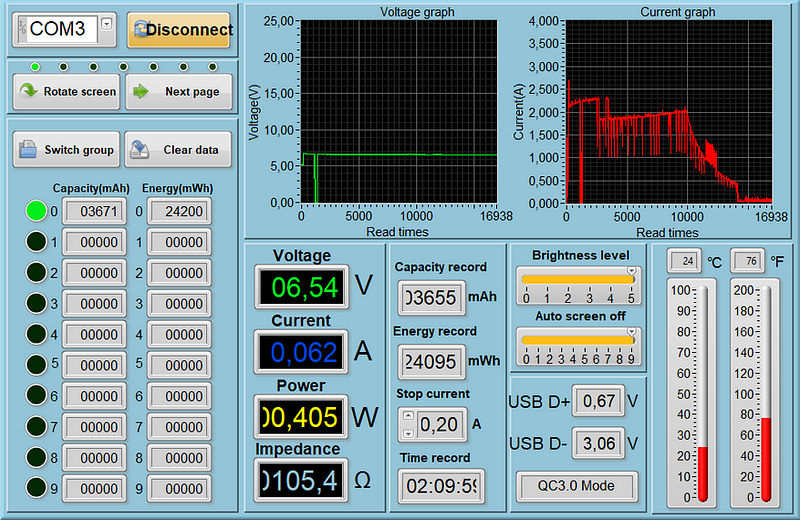Open the COM3 port dropdown

[x=107, y=24]
